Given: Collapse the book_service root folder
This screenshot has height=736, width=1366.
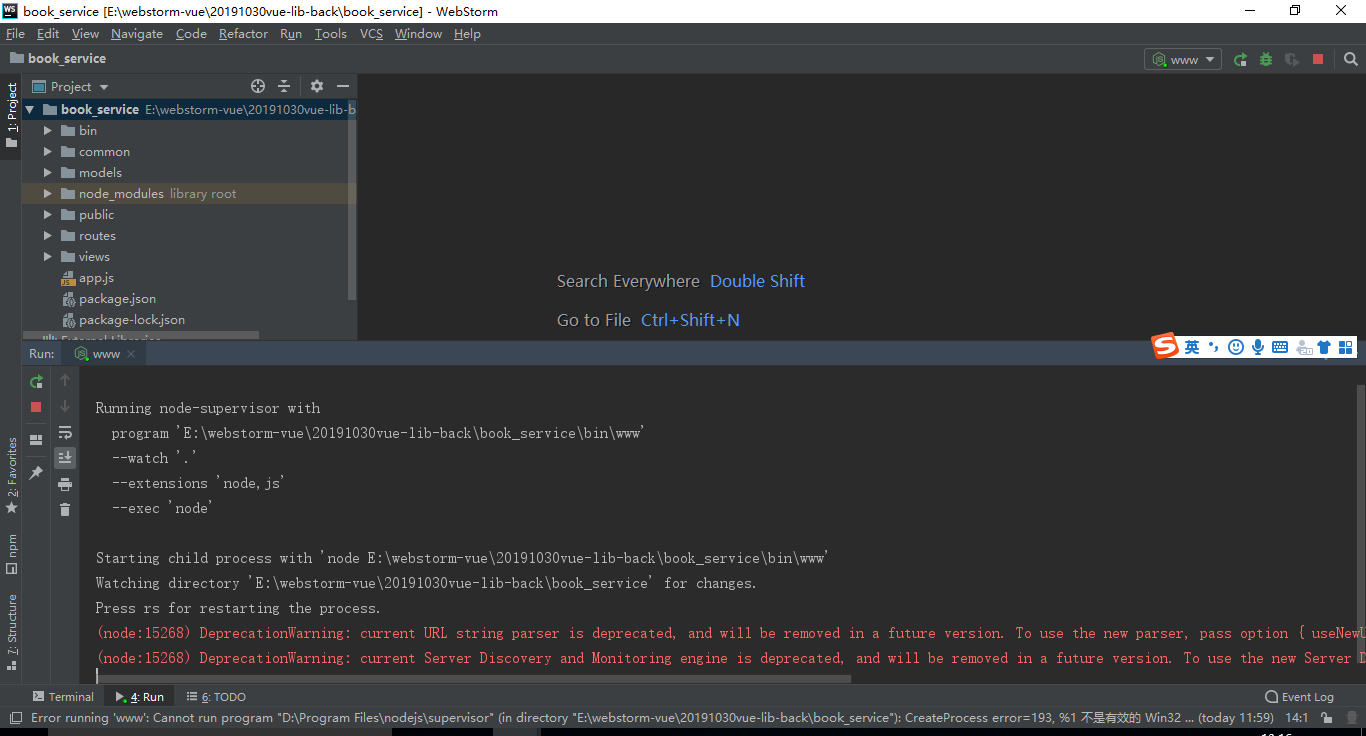Looking at the screenshot, I should tap(28, 109).
